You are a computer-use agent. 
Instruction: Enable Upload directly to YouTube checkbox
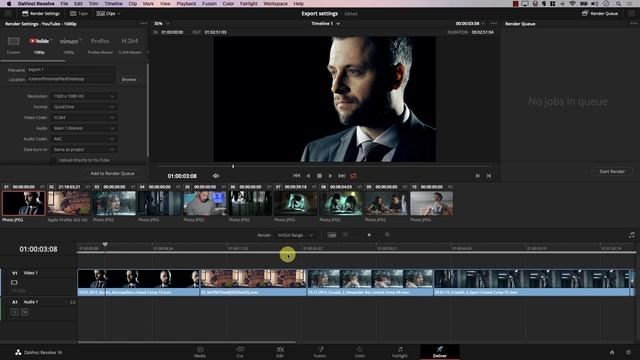53,160
